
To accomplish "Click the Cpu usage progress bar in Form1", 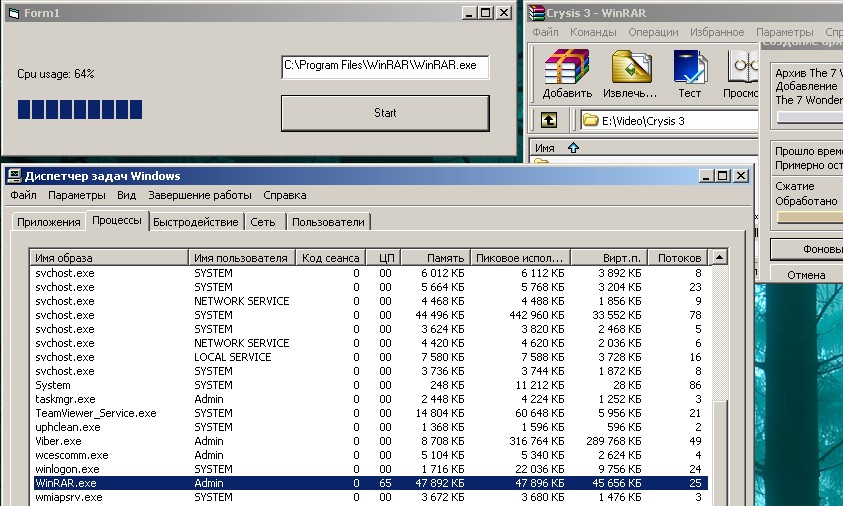I will pos(80,109).
